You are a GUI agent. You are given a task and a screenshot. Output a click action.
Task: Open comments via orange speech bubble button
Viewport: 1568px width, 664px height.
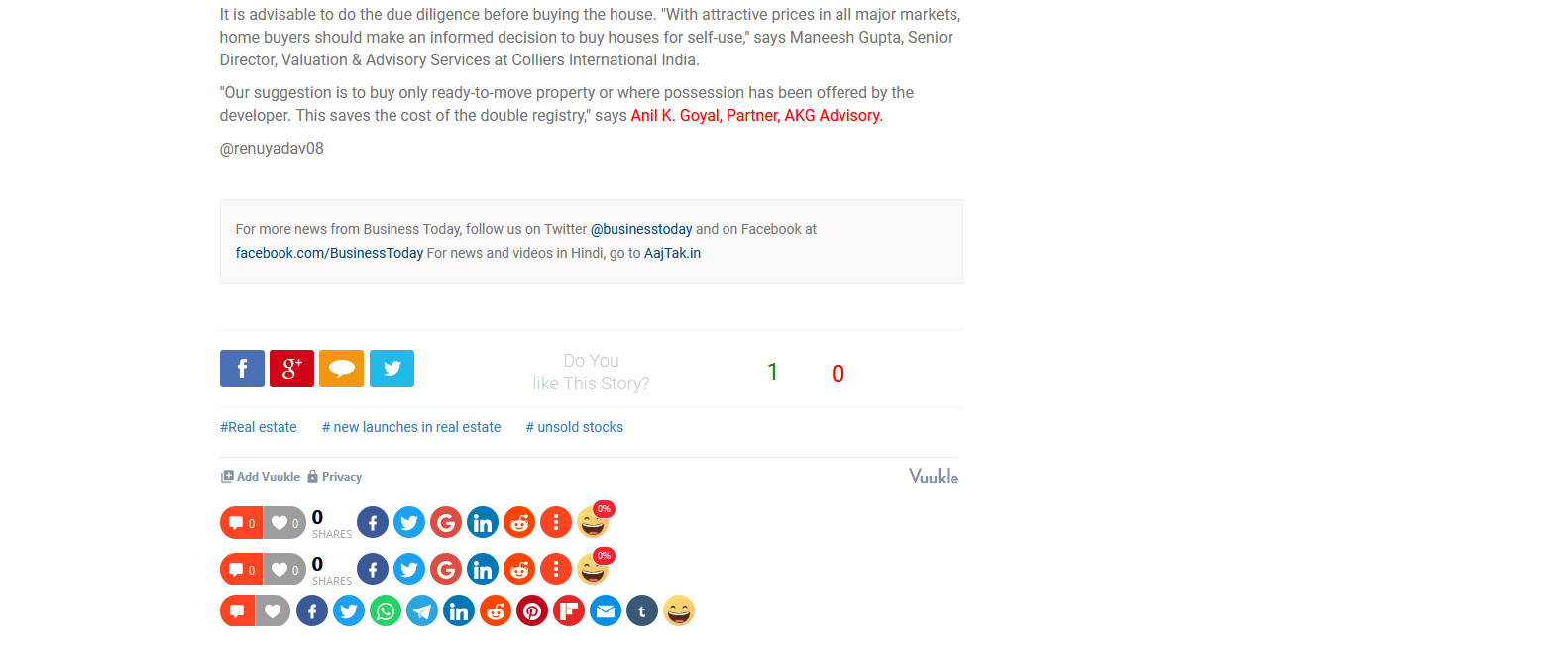(x=341, y=368)
